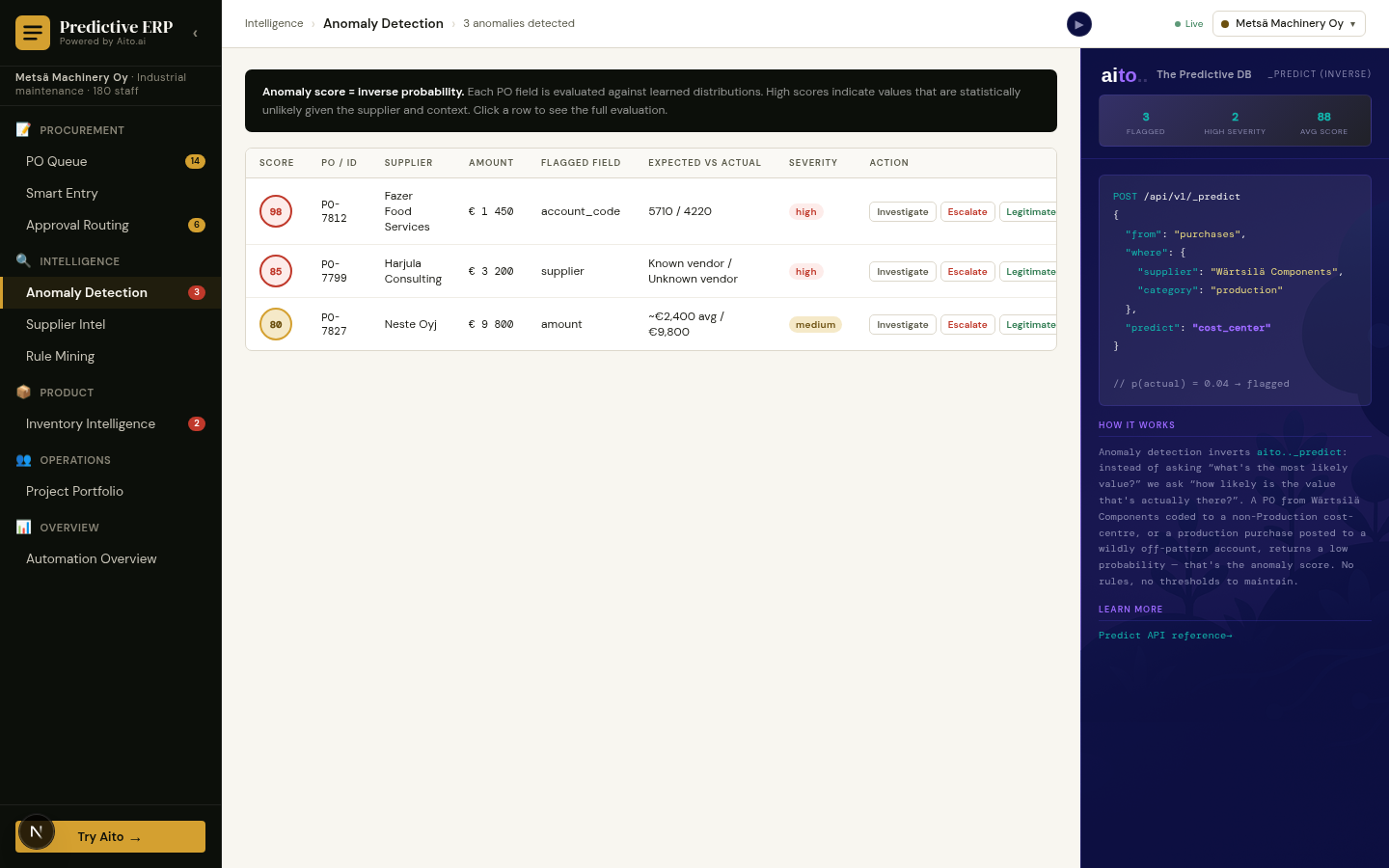Open Approval Routing in the sidebar

[x=111, y=225]
